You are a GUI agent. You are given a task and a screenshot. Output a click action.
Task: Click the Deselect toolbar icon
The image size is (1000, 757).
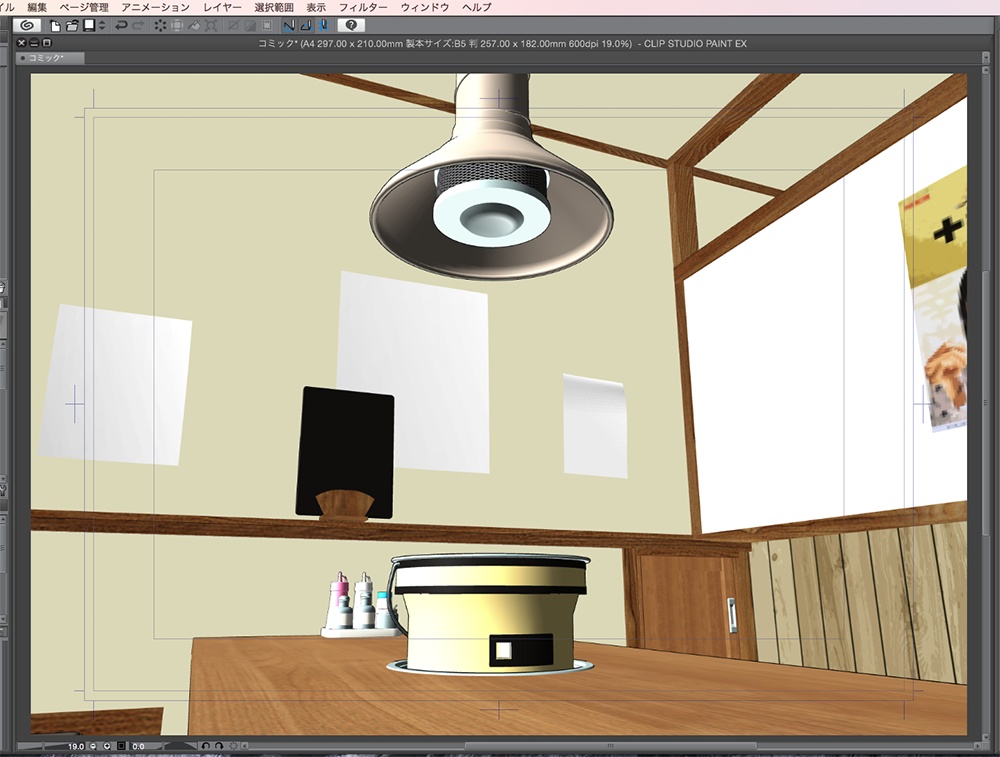[x=233, y=26]
